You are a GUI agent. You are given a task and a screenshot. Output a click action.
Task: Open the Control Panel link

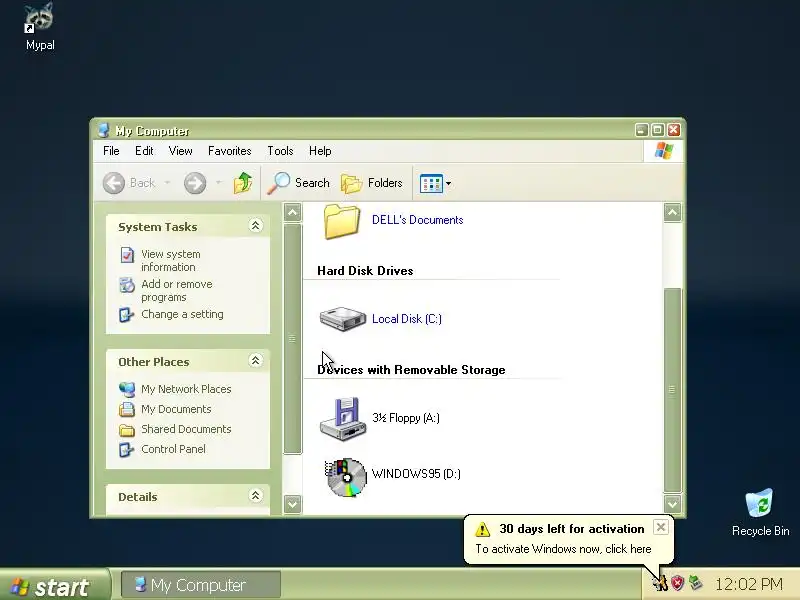[x=173, y=449]
